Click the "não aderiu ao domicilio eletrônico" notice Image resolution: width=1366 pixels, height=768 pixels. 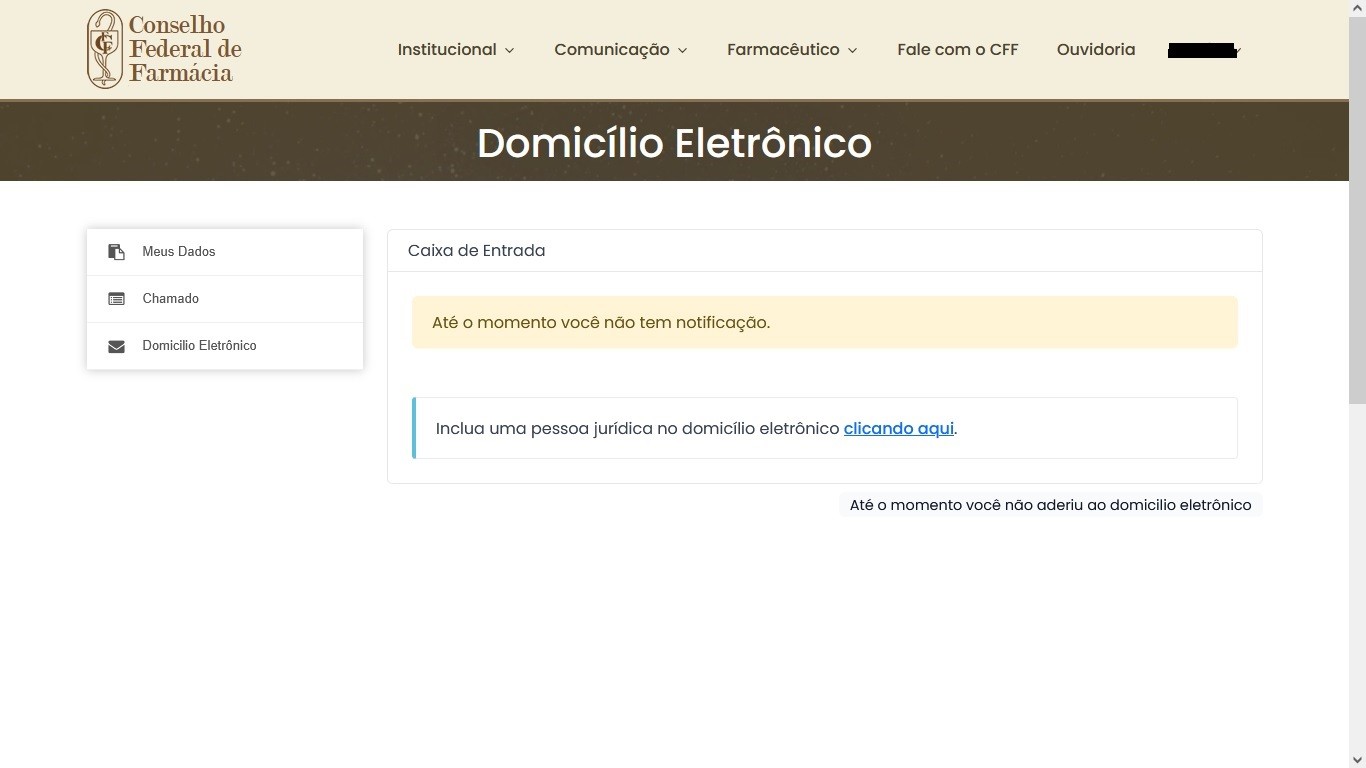tap(1050, 505)
